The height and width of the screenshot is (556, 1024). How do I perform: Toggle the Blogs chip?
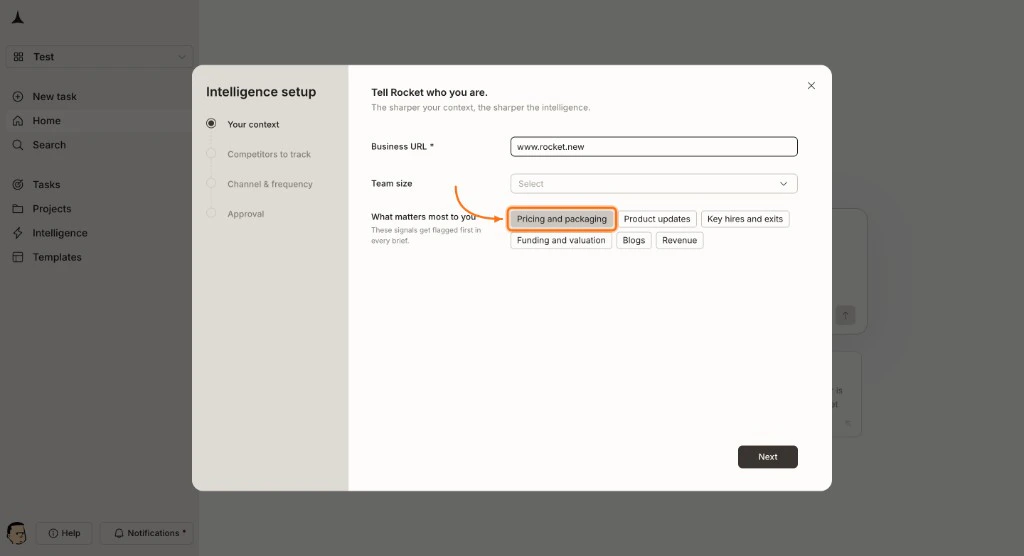pyautogui.click(x=634, y=240)
